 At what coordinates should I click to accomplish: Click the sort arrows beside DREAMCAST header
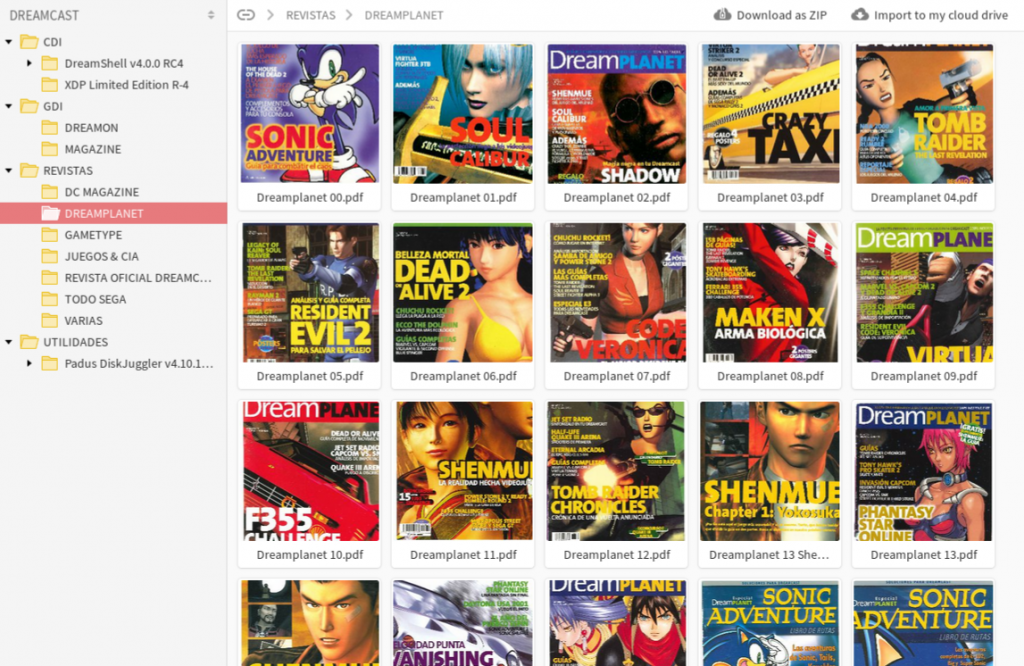211,15
